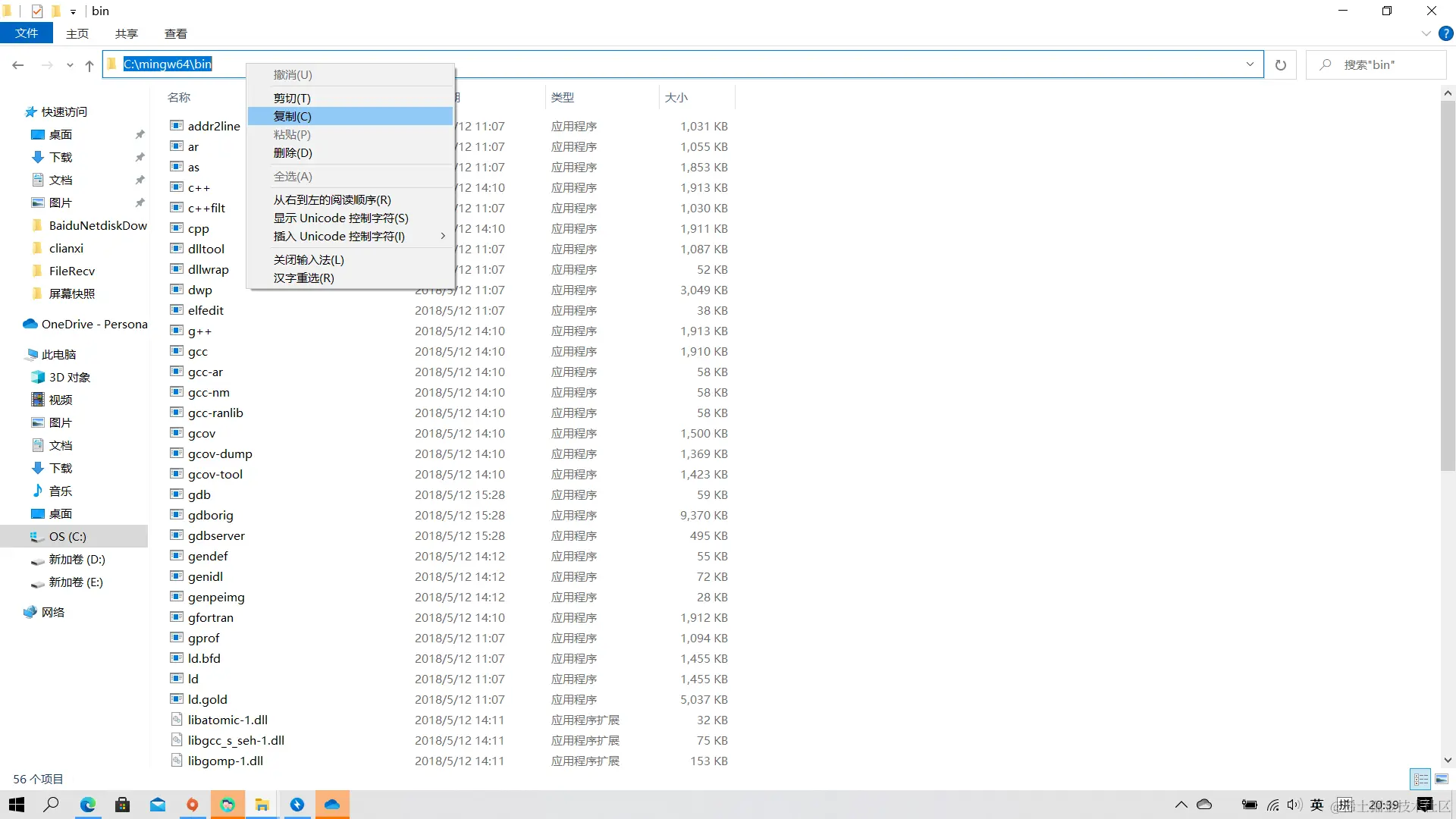Open the address bar history dropdown
Viewport: 1456px width, 819px height.
[1250, 64]
